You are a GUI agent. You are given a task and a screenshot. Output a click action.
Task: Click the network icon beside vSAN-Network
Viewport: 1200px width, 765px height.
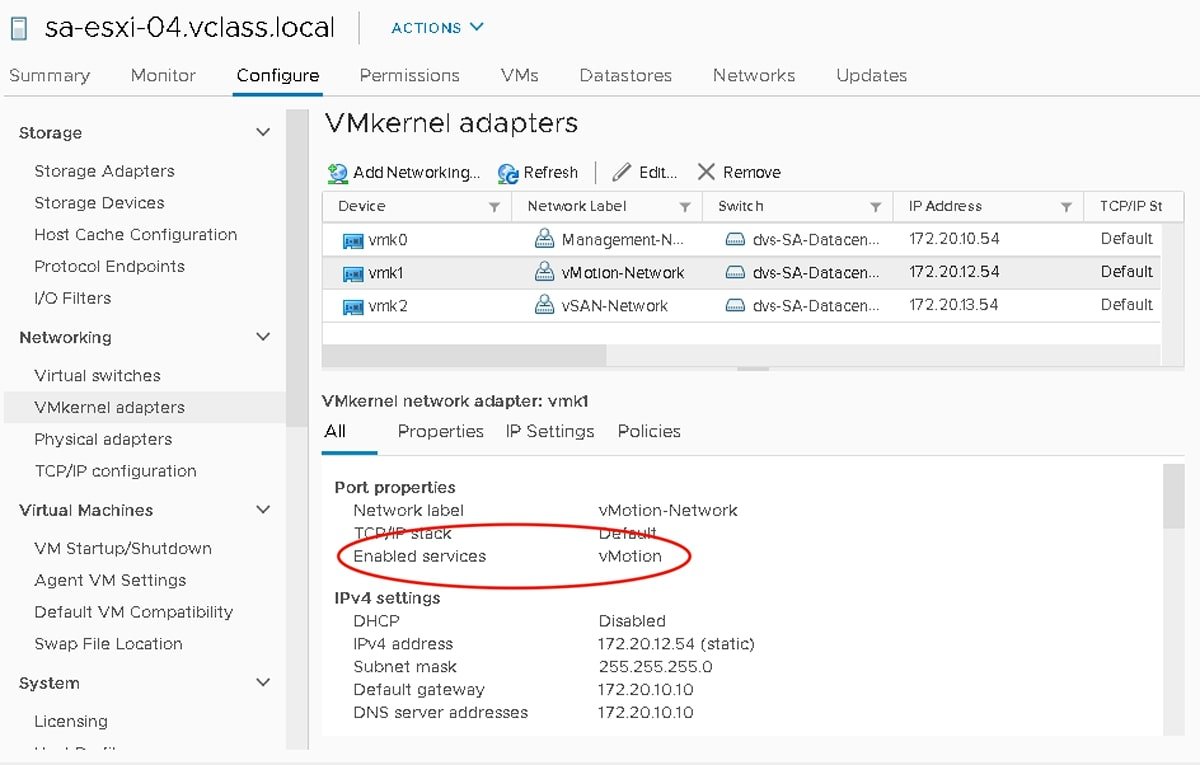tap(545, 304)
